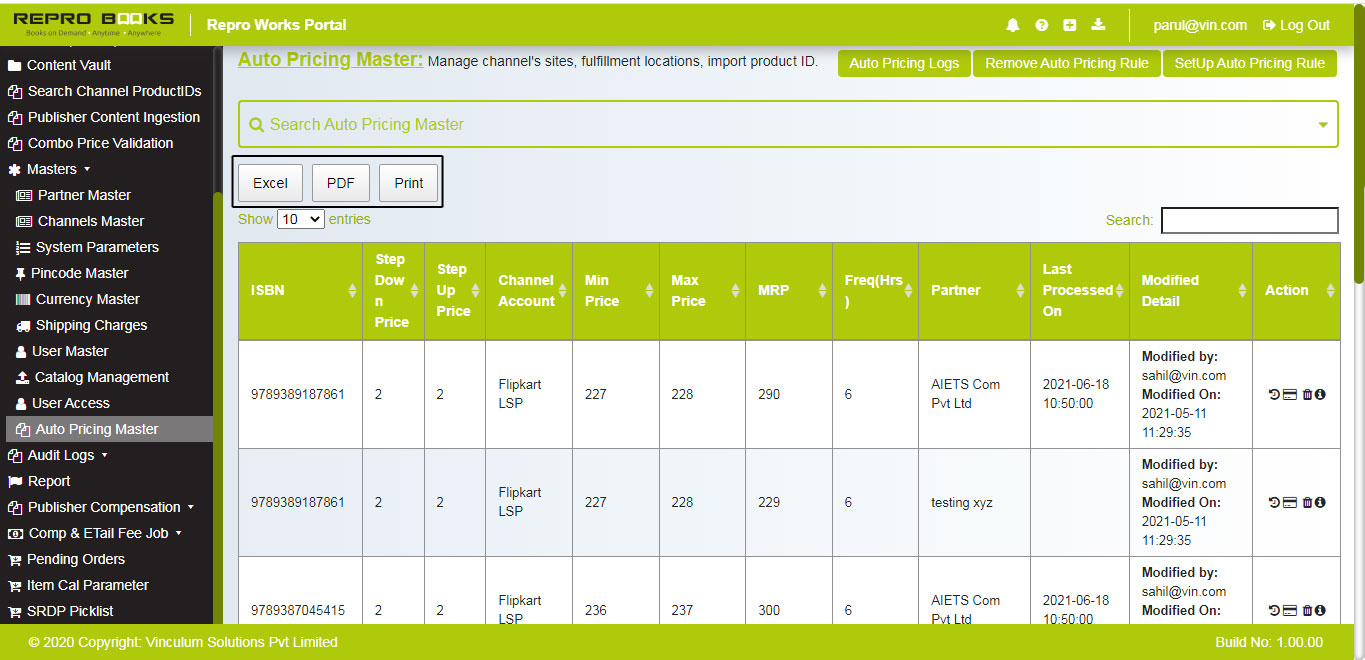Viewport: 1365px width, 660px height.
Task: Open the notifications bell icon
Action: tap(1012, 25)
